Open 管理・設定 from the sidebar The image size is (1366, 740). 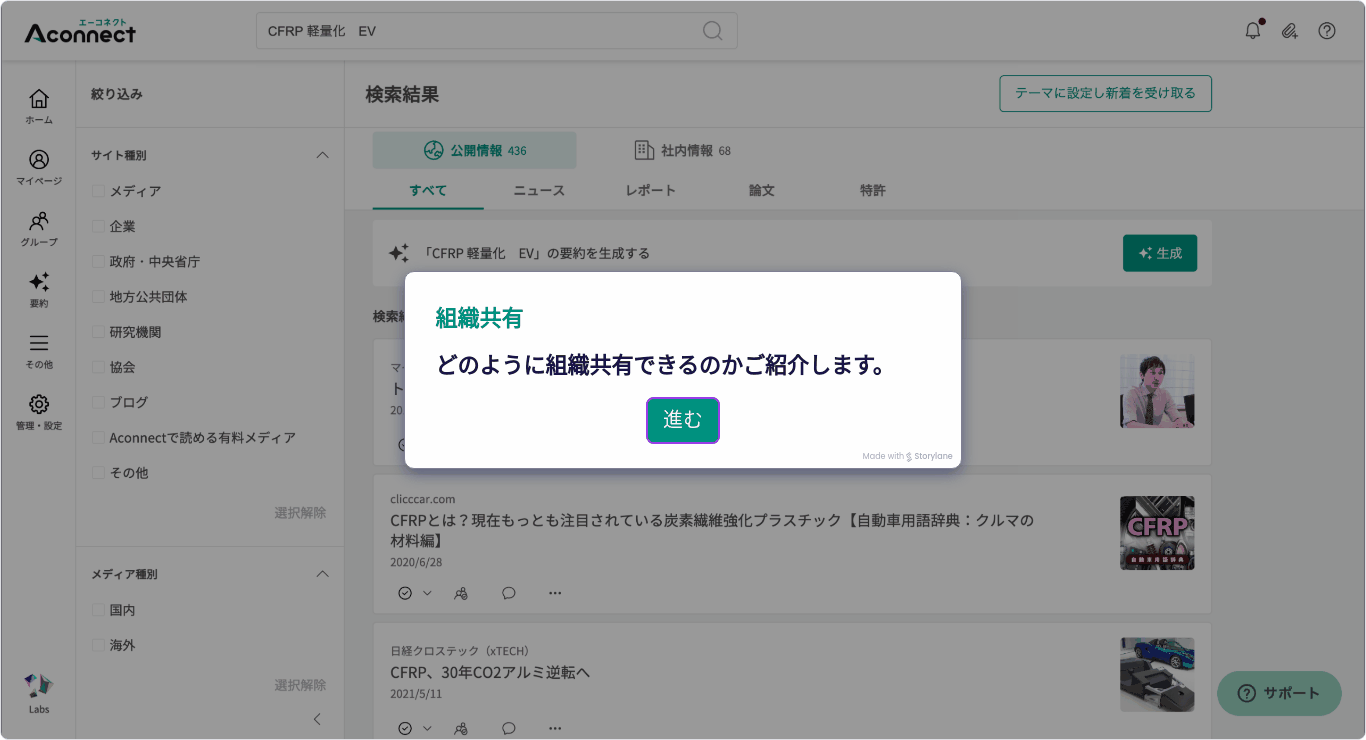tap(38, 404)
